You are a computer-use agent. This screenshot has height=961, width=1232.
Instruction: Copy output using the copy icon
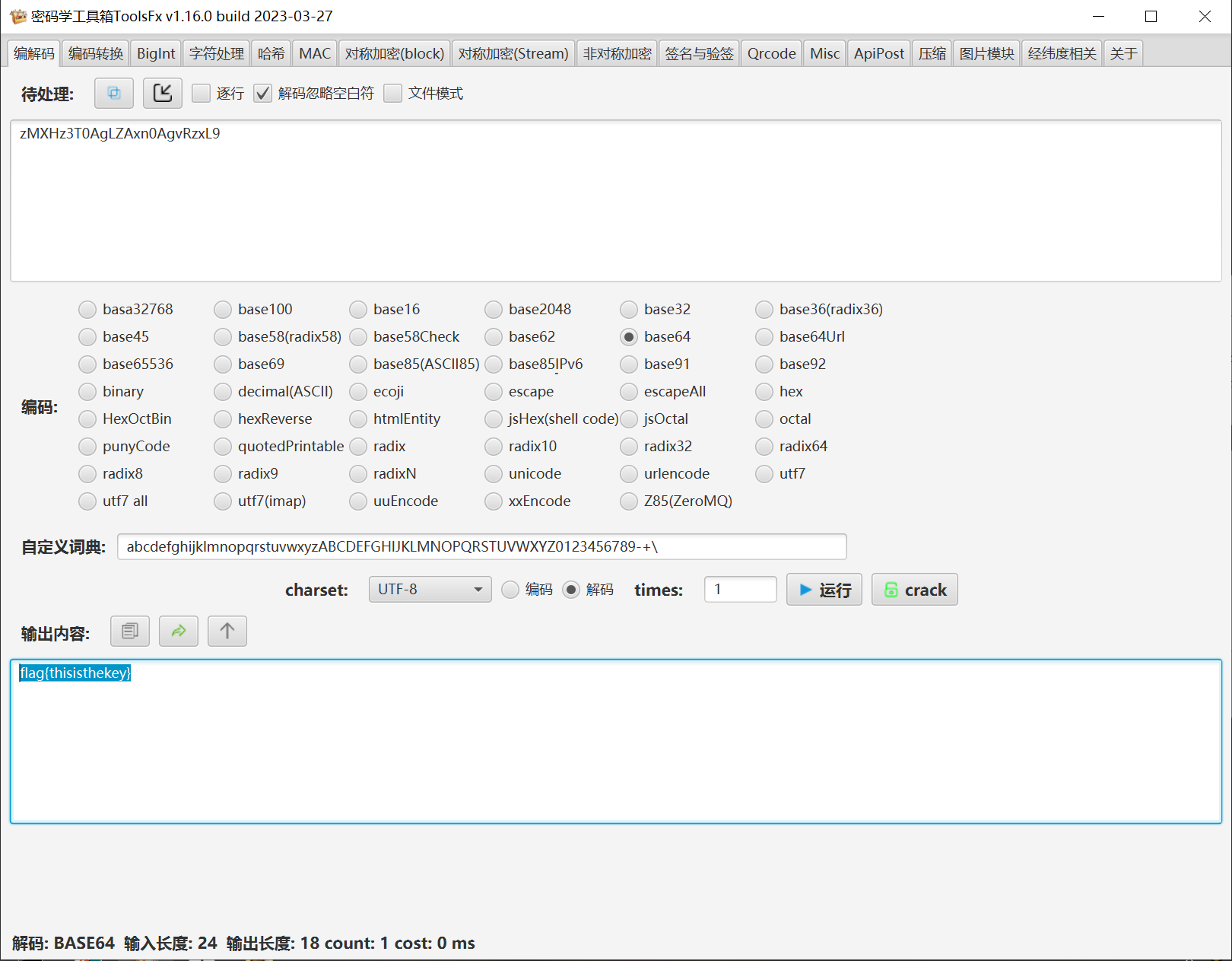(130, 631)
